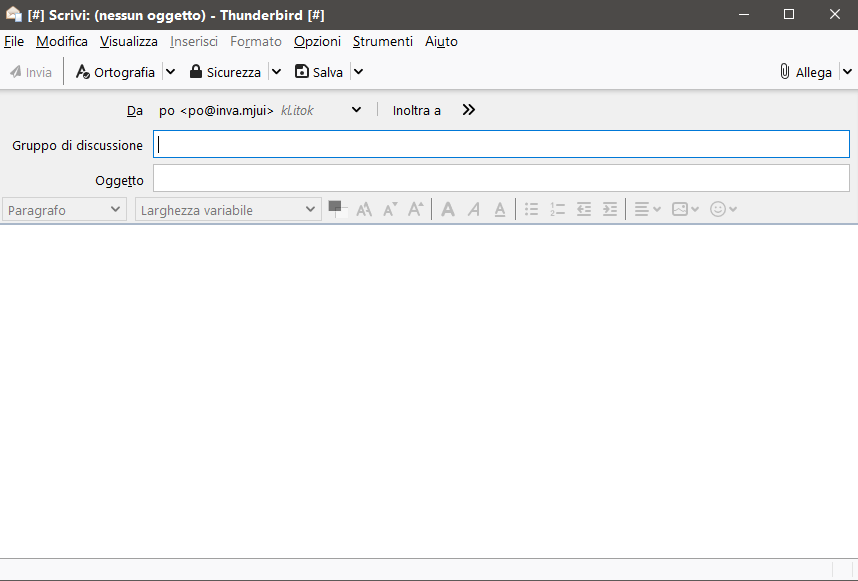
Task: Click inside the message body area
Action: tap(429, 391)
